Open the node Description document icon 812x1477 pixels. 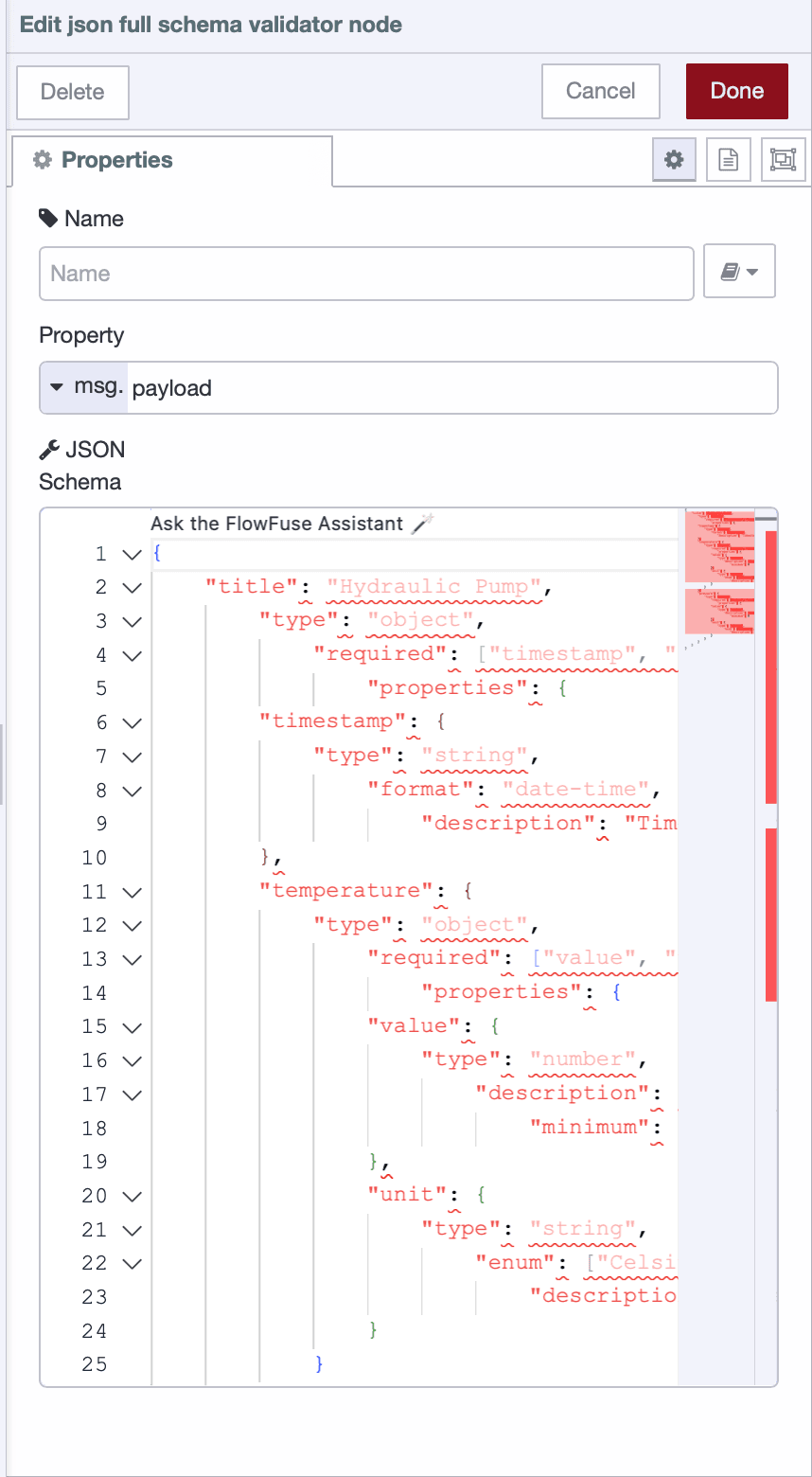tap(728, 159)
